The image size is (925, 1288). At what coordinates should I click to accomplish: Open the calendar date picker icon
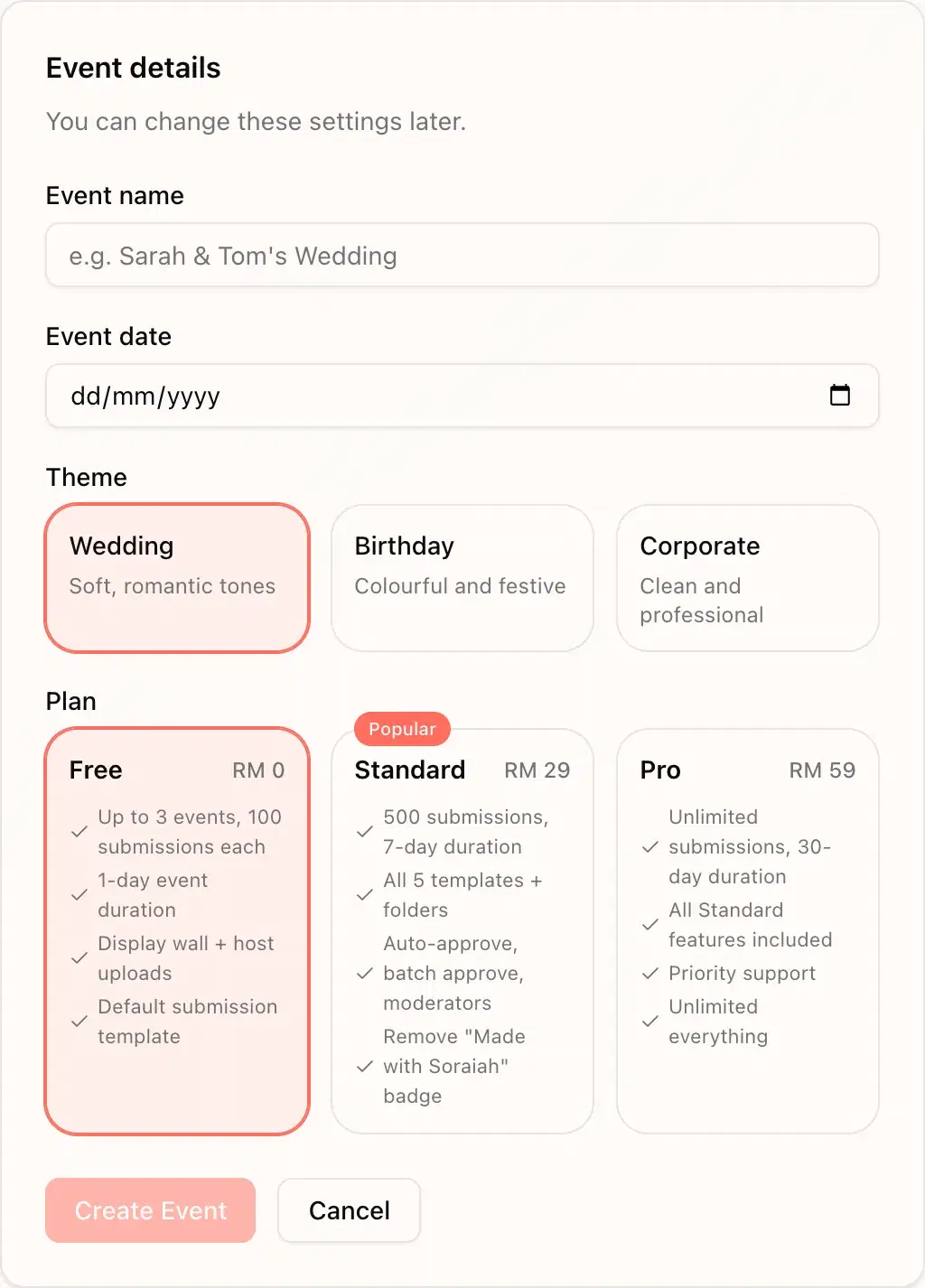[x=840, y=395]
